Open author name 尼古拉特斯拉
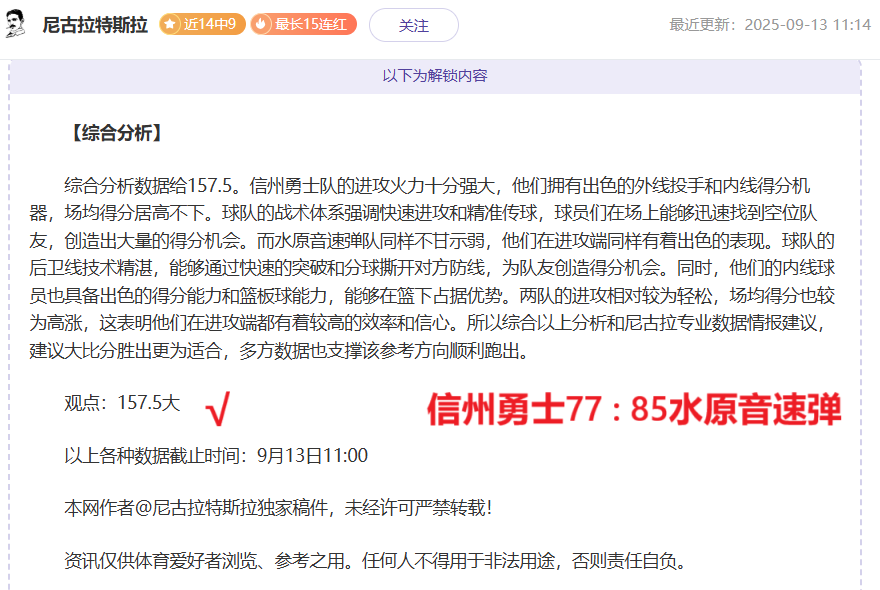 (95, 25)
